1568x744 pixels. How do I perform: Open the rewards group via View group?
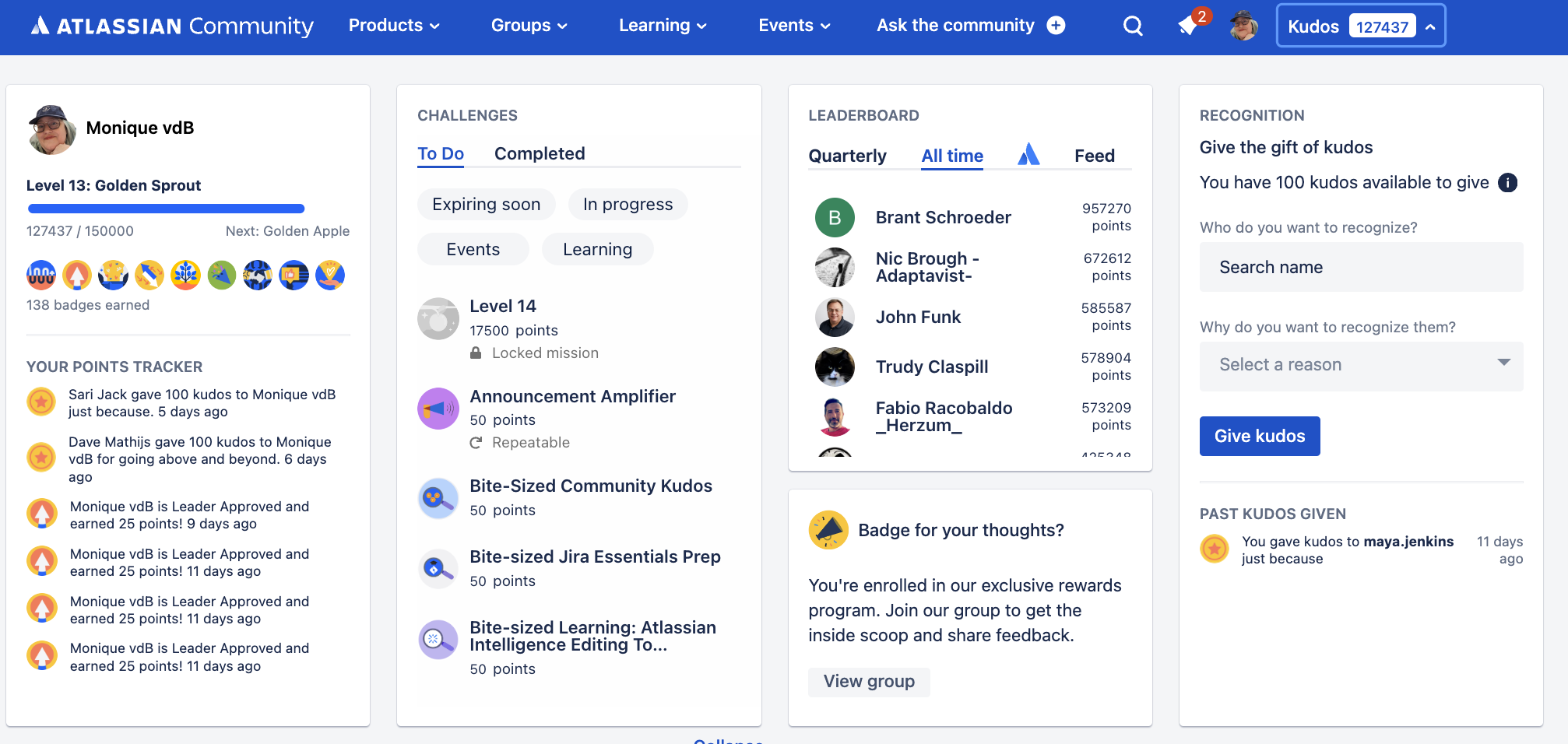coord(868,682)
